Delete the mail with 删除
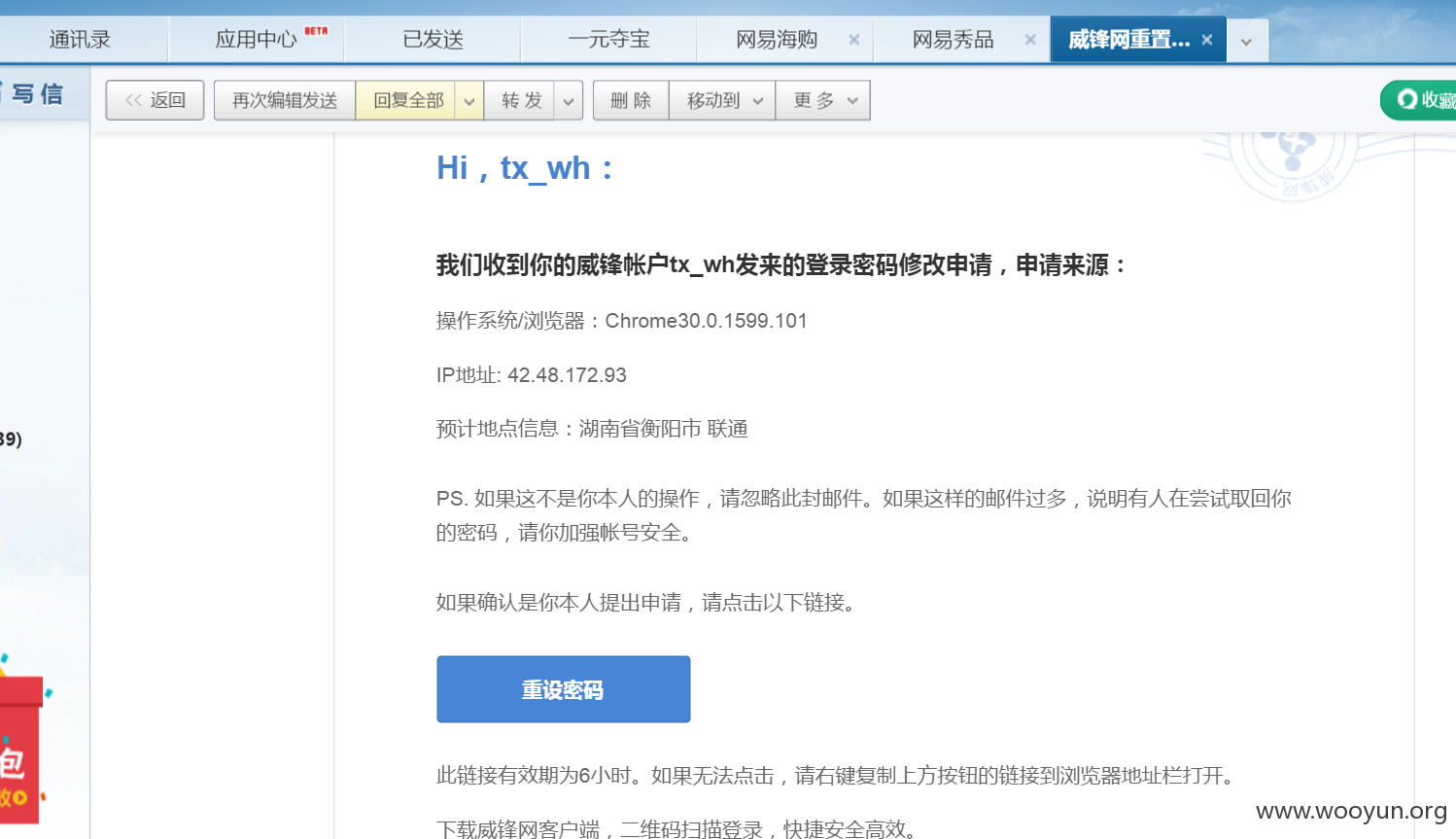The width and height of the screenshot is (1456, 839). (631, 100)
